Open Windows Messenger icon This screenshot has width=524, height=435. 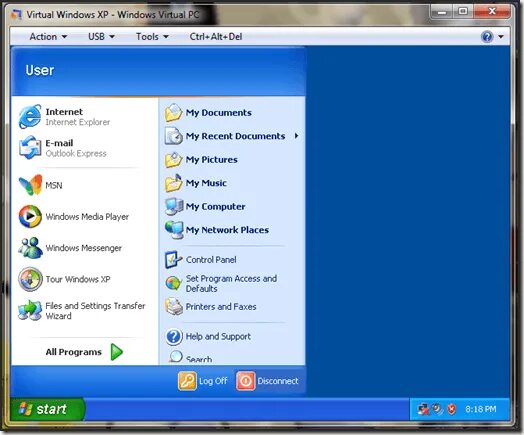[30, 248]
